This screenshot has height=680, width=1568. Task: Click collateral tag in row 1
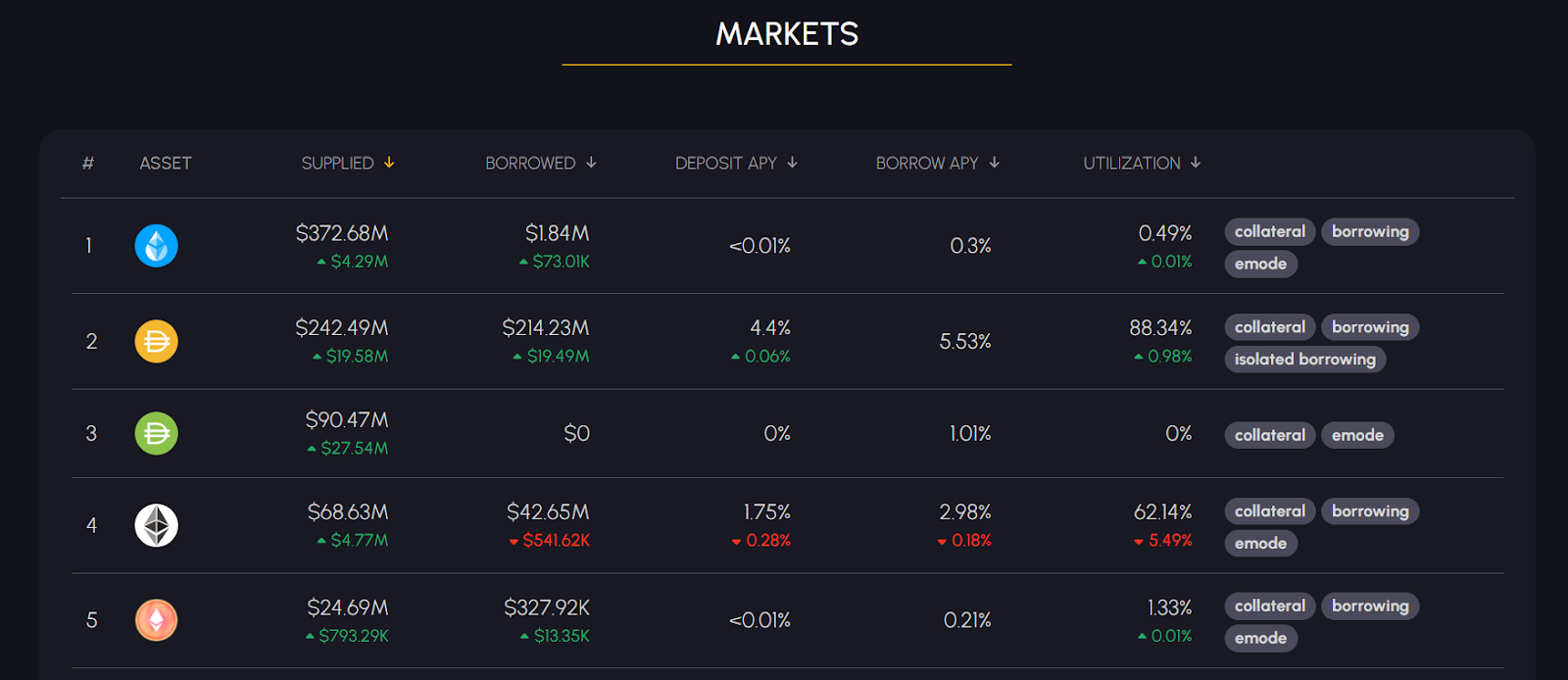(x=1269, y=232)
